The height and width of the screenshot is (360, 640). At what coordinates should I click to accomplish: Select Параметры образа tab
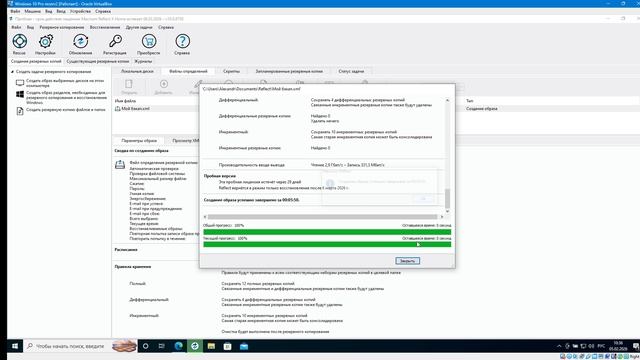click(139, 140)
